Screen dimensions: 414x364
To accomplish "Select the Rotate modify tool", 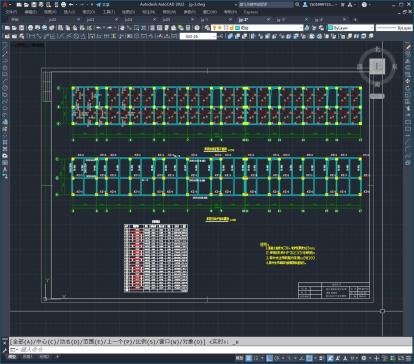I will [x=408, y=88].
